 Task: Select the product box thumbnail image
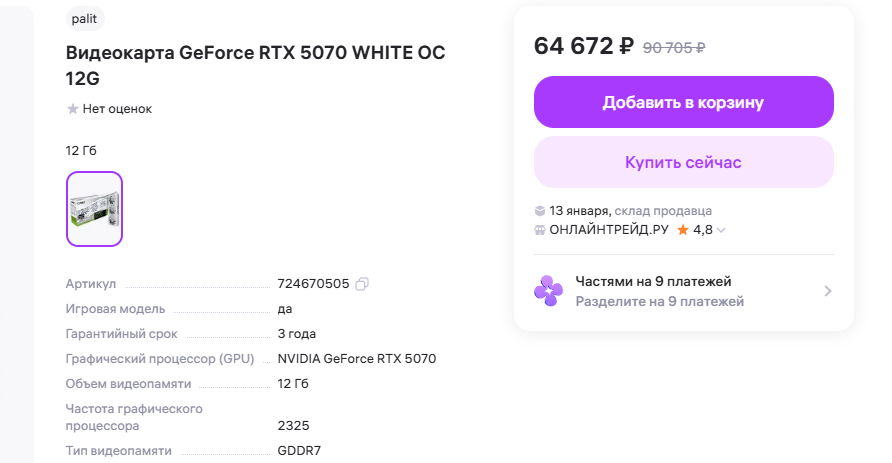pos(94,209)
